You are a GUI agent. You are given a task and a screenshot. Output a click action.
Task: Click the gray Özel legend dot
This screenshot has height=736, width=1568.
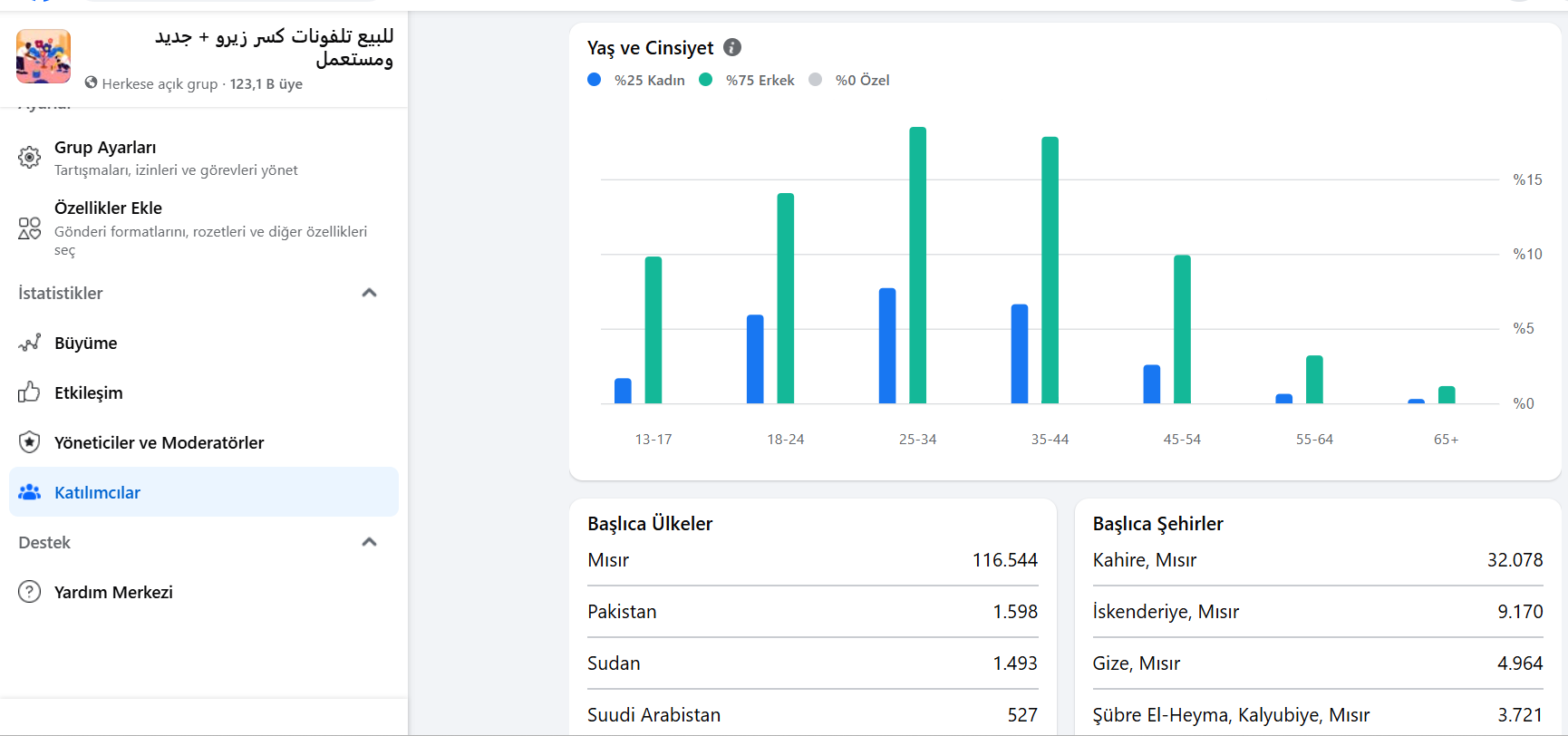point(816,80)
